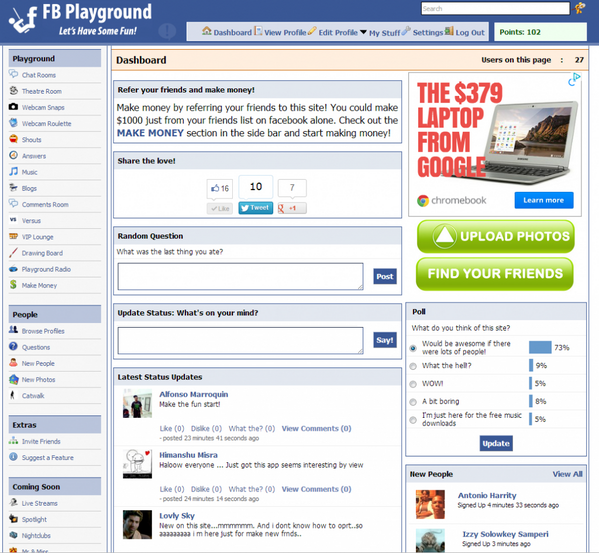Click the 73% poll result bar

(x=540, y=348)
